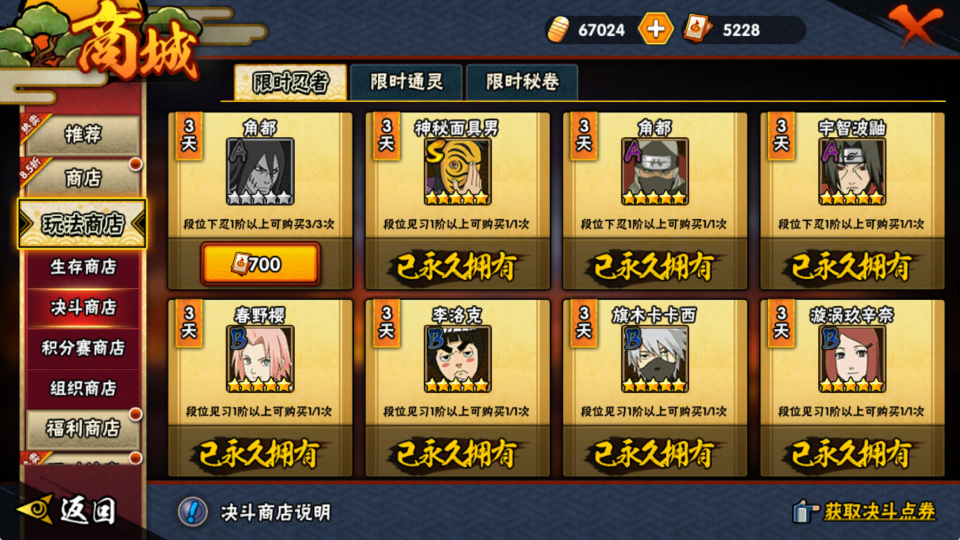The height and width of the screenshot is (540, 960).
Task: Select the 旗木卡卡西 ninja portrait
Action: (x=655, y=359)
